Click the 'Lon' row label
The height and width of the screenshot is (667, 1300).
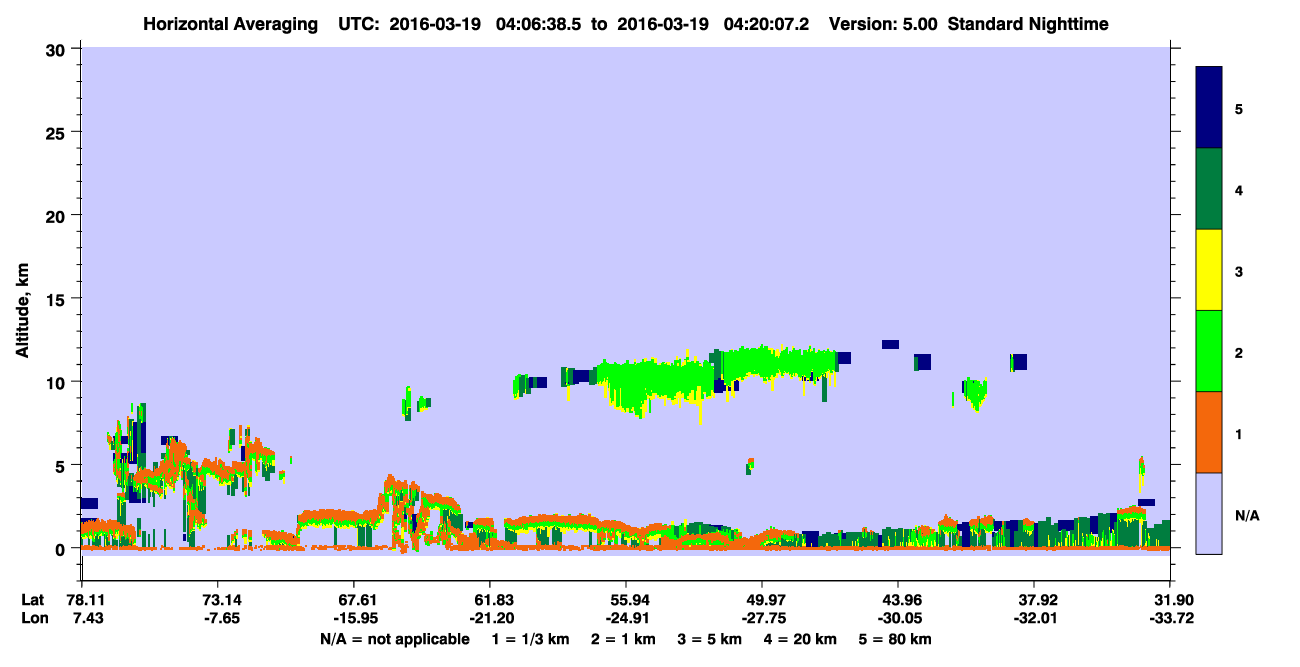click(x=34, y=619)
